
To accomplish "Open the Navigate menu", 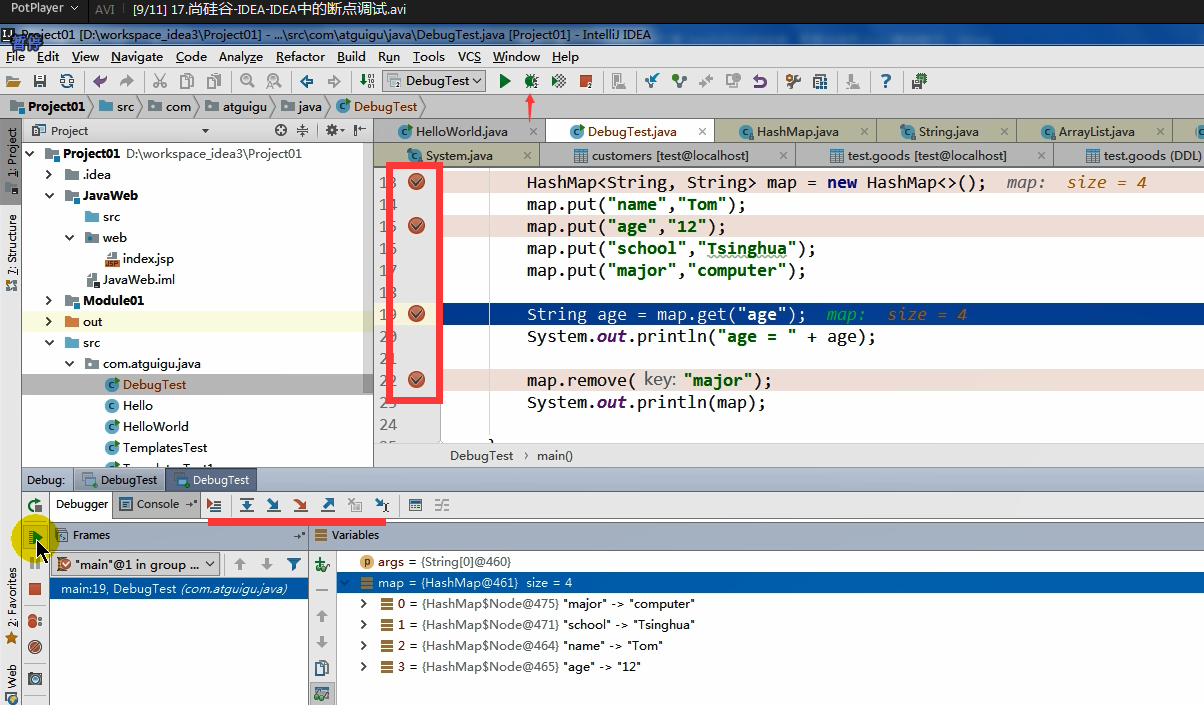I will pos(137,57).
